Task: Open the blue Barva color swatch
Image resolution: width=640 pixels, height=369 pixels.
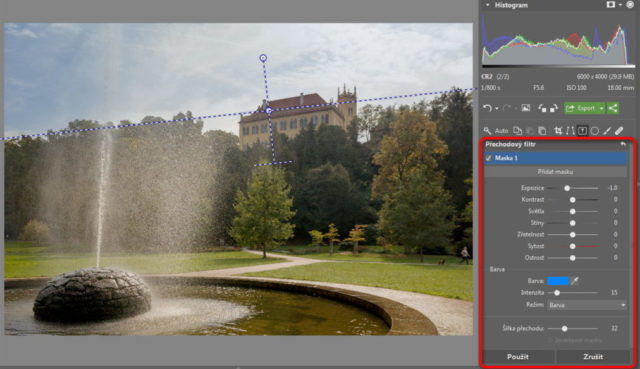Action: coord(558,281)
